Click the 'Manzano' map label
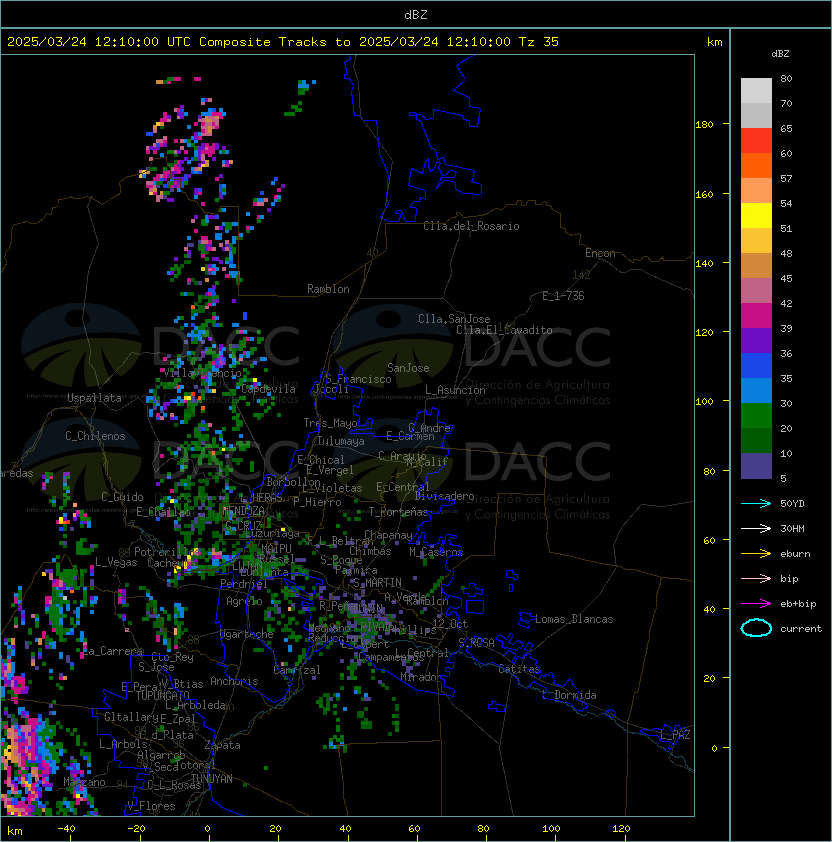Viewport: 832px width, 842px height. coord(84,782)
